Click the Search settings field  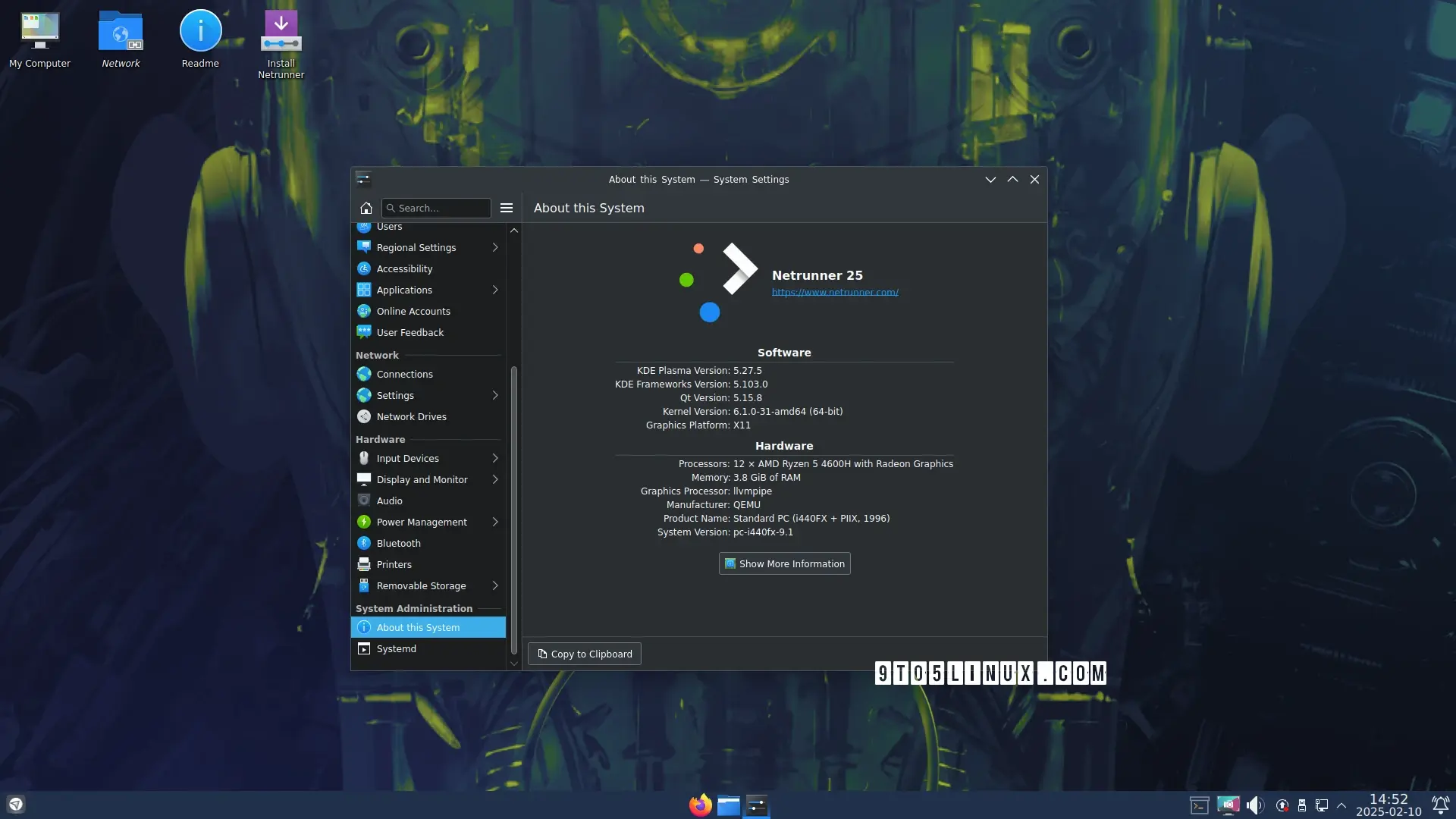441,209
